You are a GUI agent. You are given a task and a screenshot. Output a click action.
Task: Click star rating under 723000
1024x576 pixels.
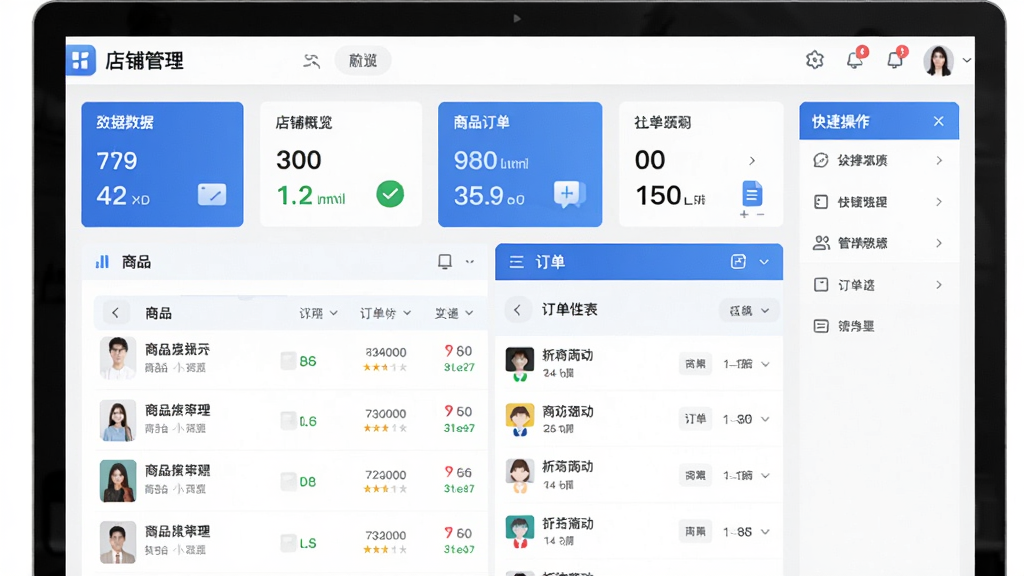(x=385, y=488)
